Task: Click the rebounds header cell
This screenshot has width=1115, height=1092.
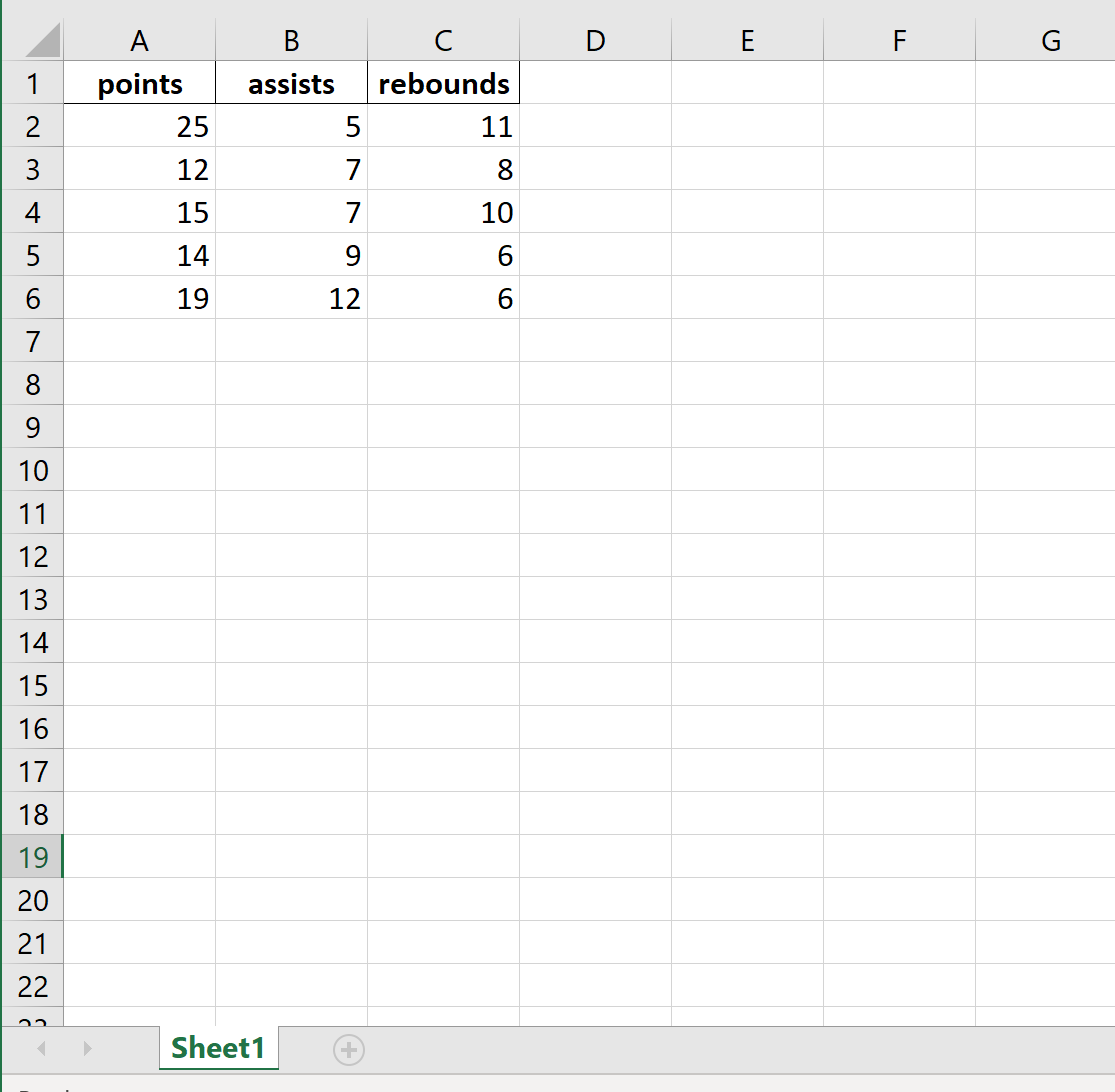Action: point(444,83)
